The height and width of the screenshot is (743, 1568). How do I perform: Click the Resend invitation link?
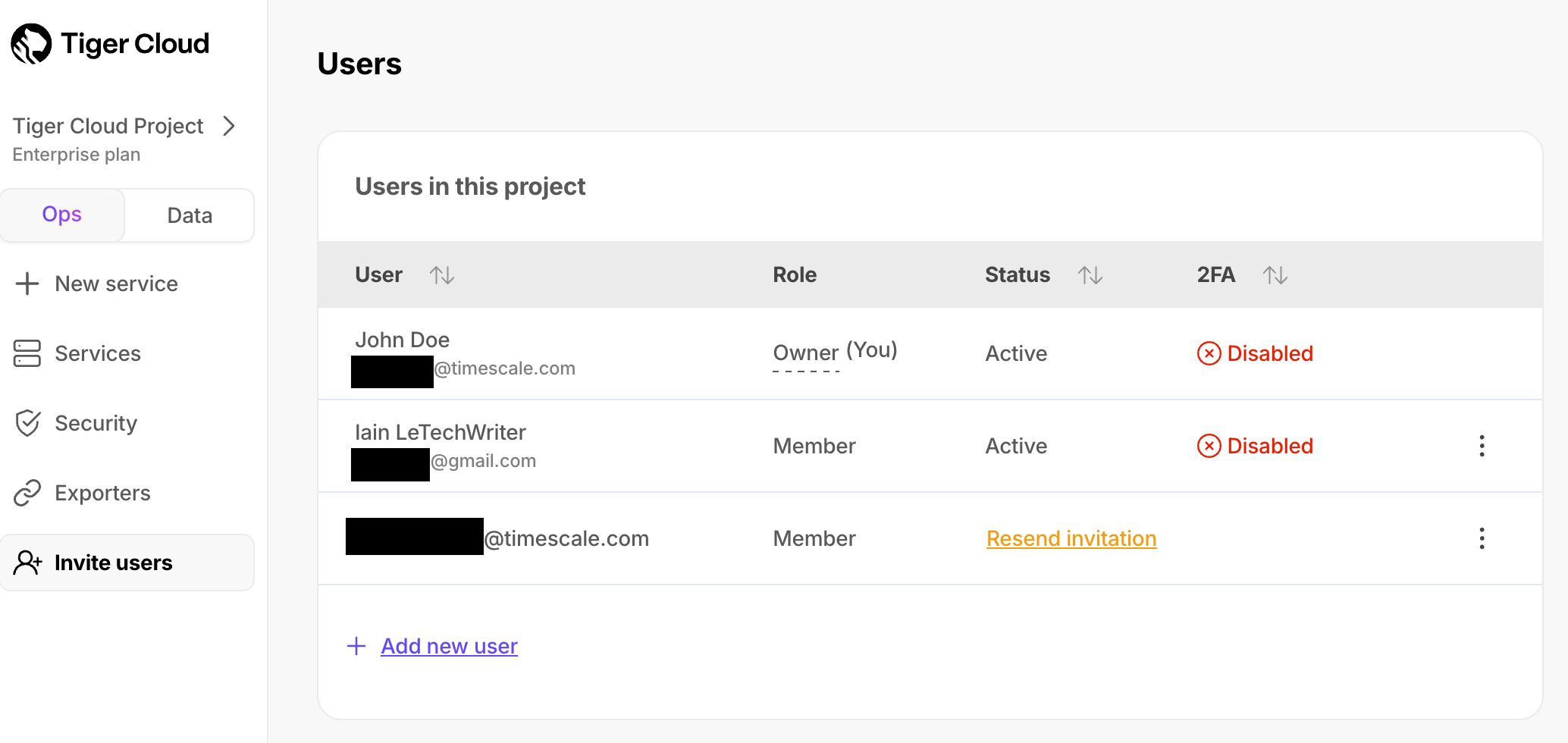click(x=1071, y=538)
